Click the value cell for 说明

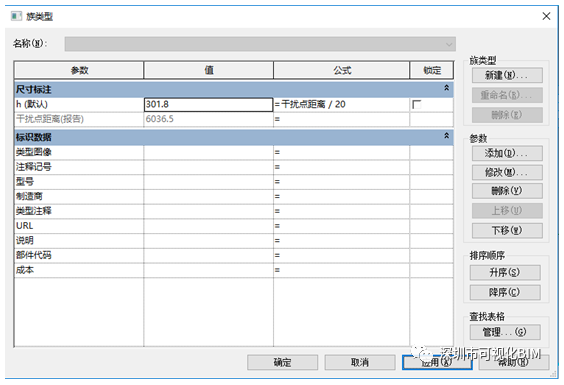(x=208, y=241)
